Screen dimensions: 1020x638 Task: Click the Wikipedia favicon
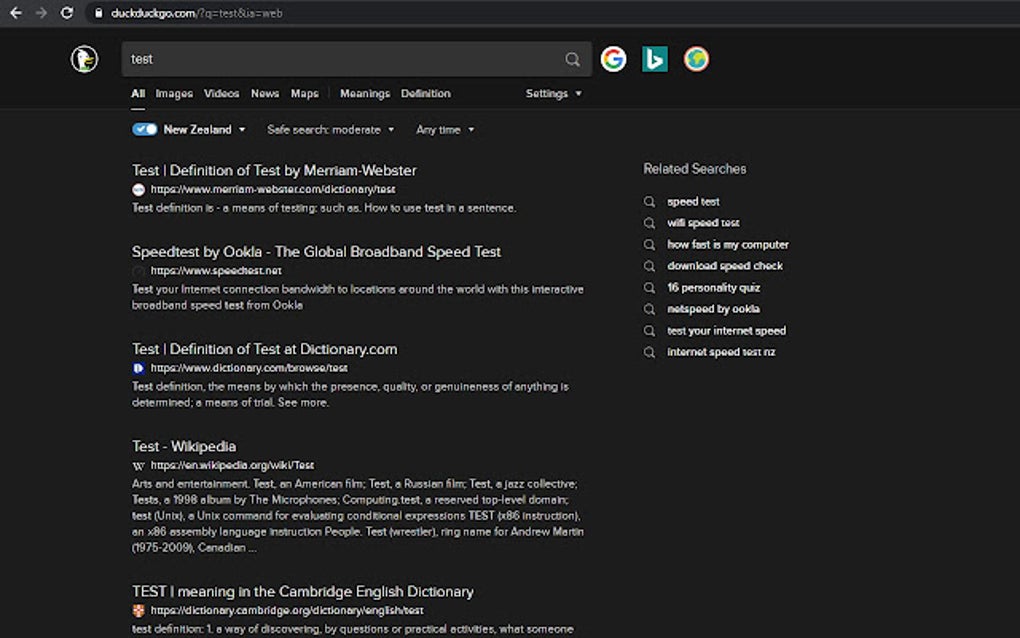tap(139, 466)
